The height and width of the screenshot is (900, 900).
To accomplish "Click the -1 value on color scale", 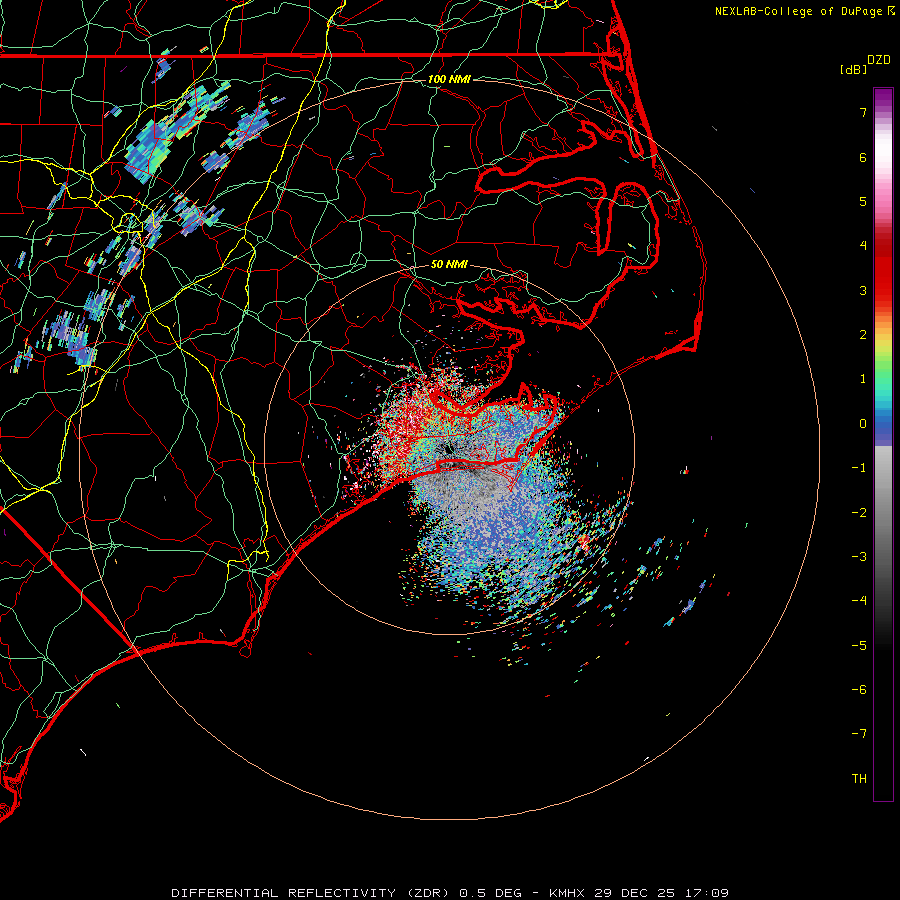I will pos(859,468).
